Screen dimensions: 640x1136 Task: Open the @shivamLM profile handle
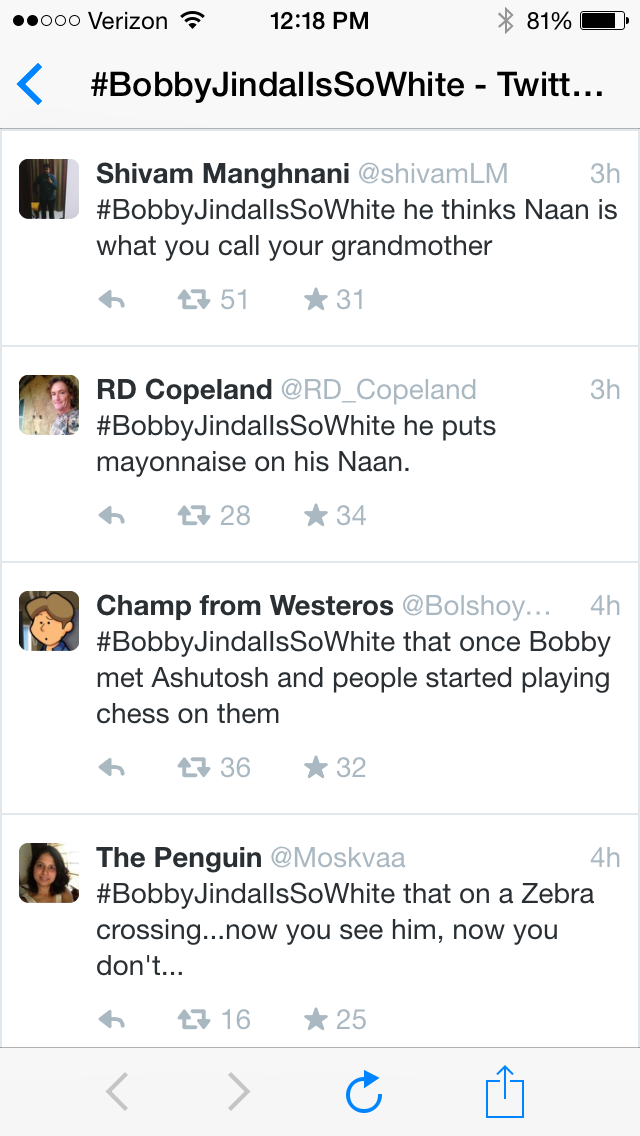point(432,174)
